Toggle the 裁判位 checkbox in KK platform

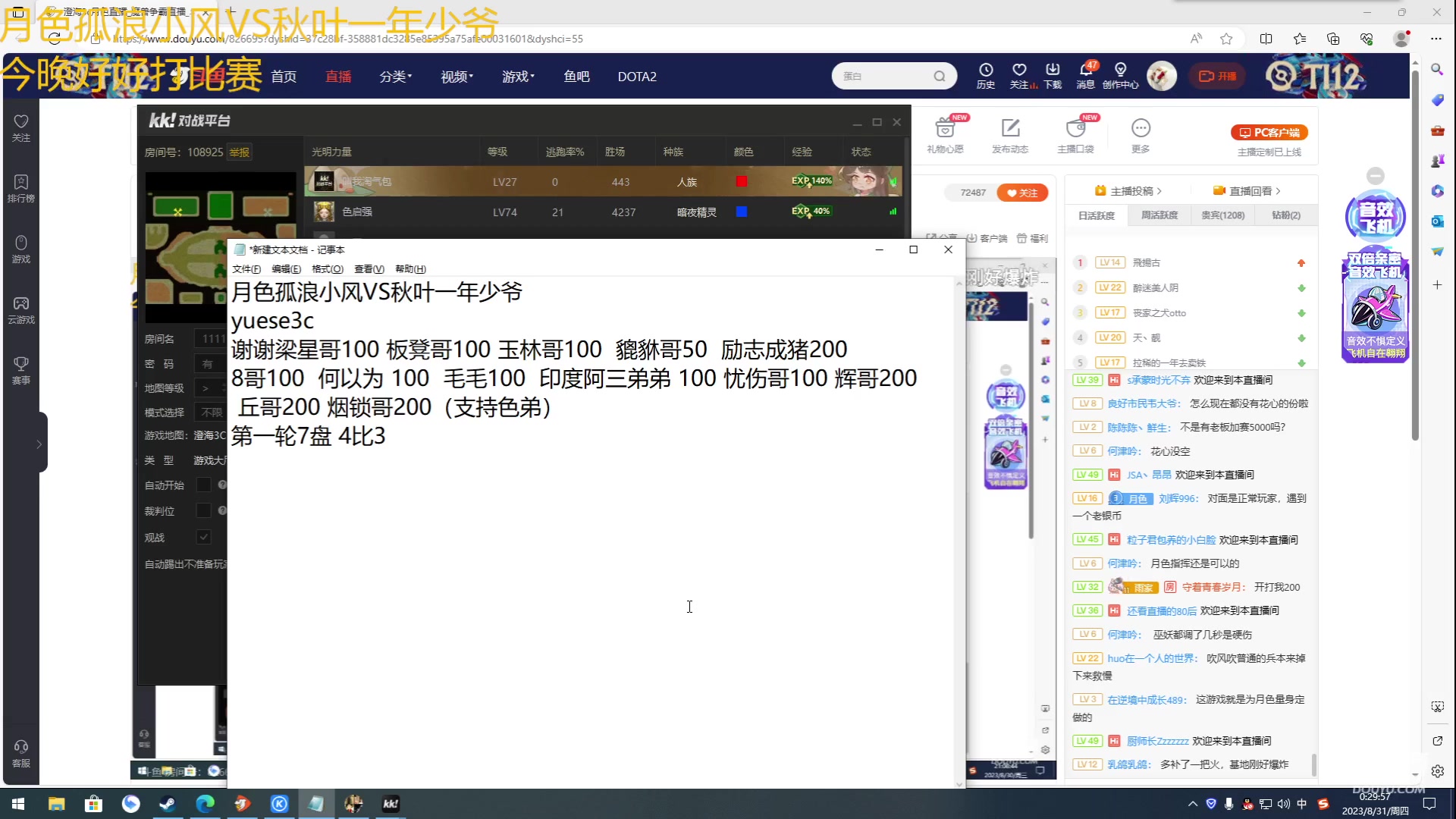(x=203, y=510)
